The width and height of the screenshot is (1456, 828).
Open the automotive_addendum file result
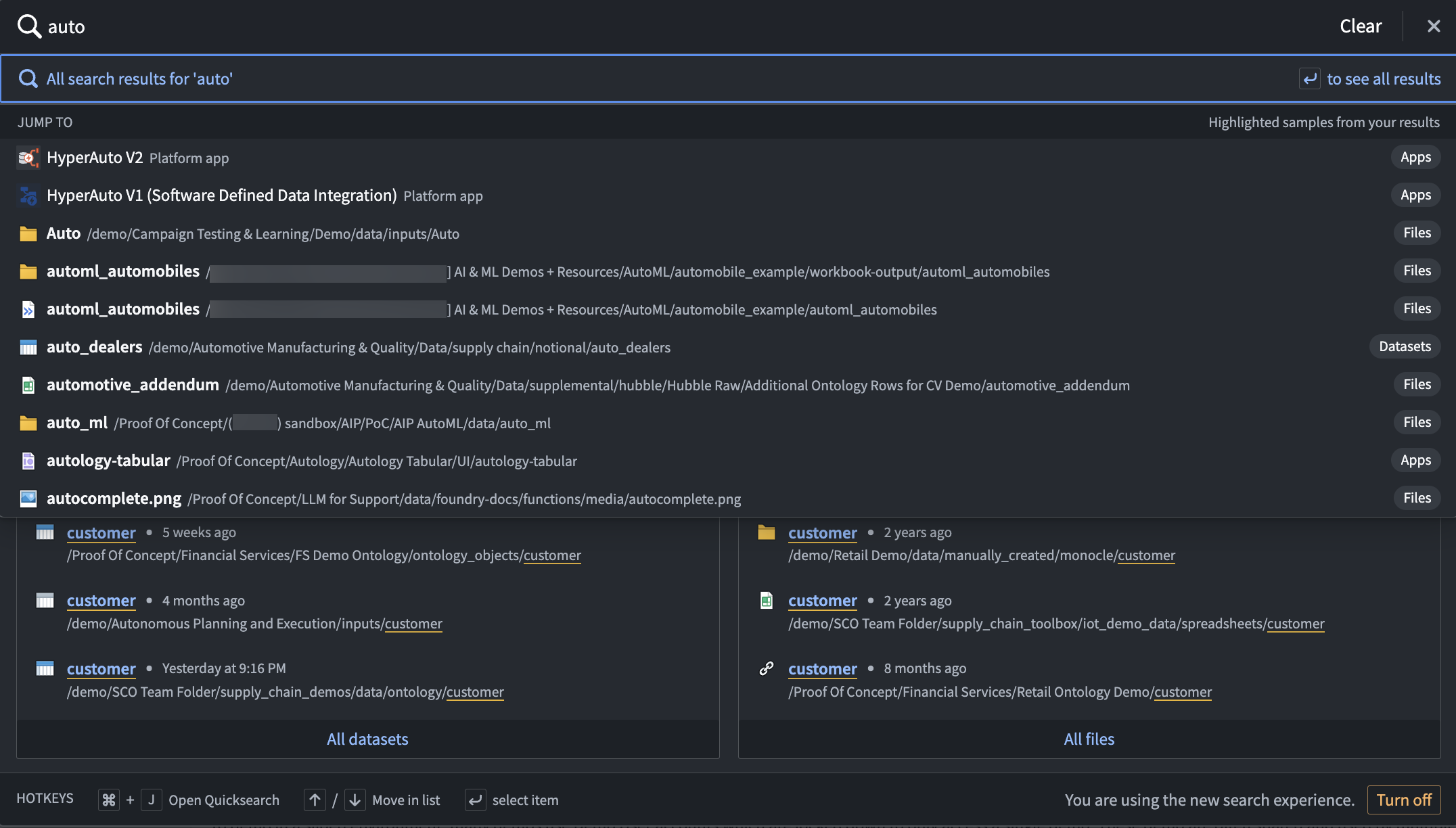[x=728, y=385]
